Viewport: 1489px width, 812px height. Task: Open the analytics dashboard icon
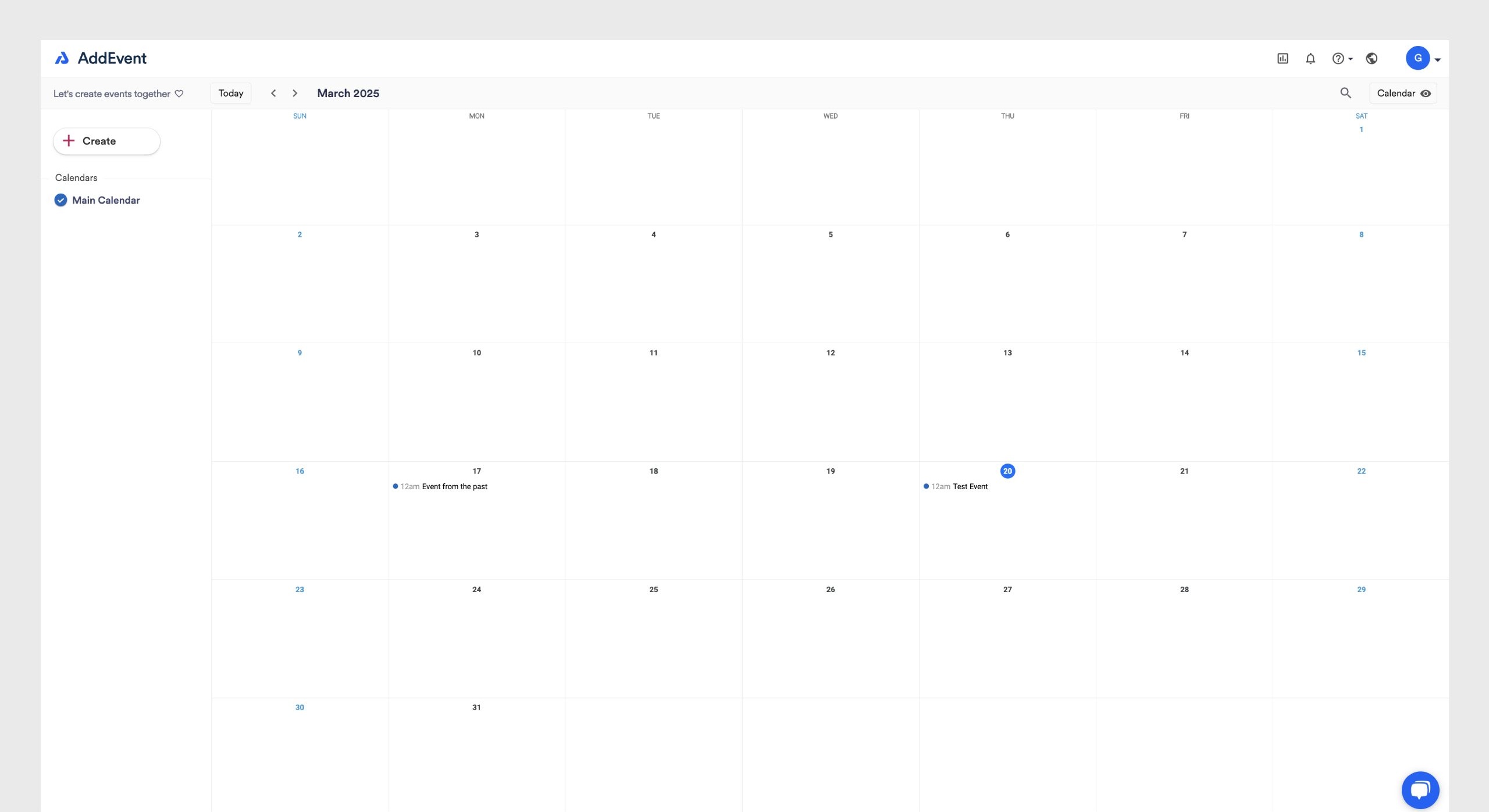[1282, 58]
